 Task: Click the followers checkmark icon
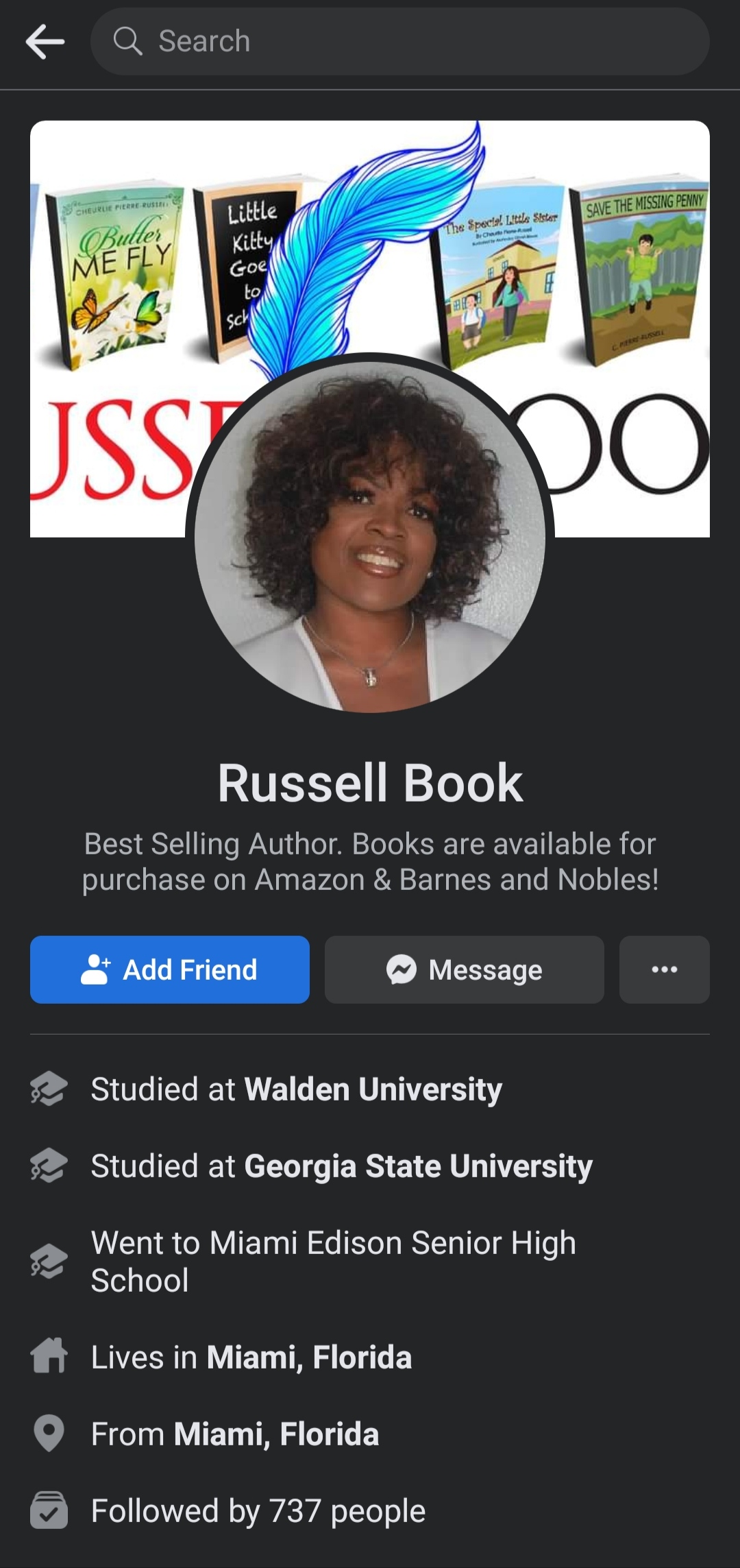49,1510
